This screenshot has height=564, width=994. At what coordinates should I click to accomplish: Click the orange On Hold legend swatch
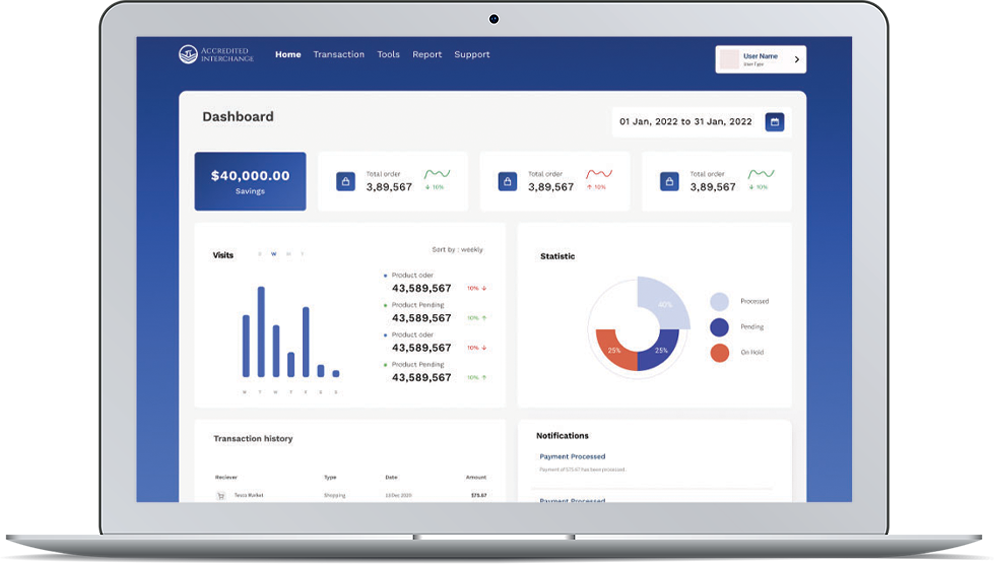[719, 353]
